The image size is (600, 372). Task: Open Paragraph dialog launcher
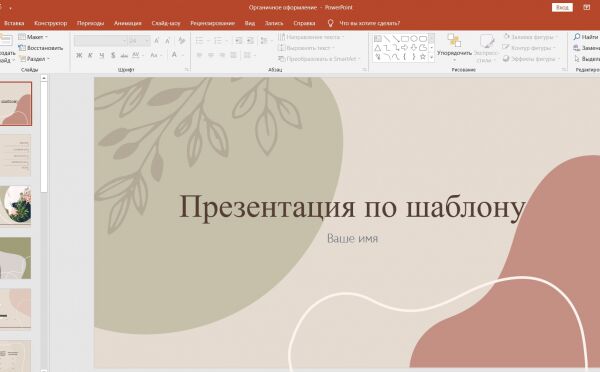(364, 70)
